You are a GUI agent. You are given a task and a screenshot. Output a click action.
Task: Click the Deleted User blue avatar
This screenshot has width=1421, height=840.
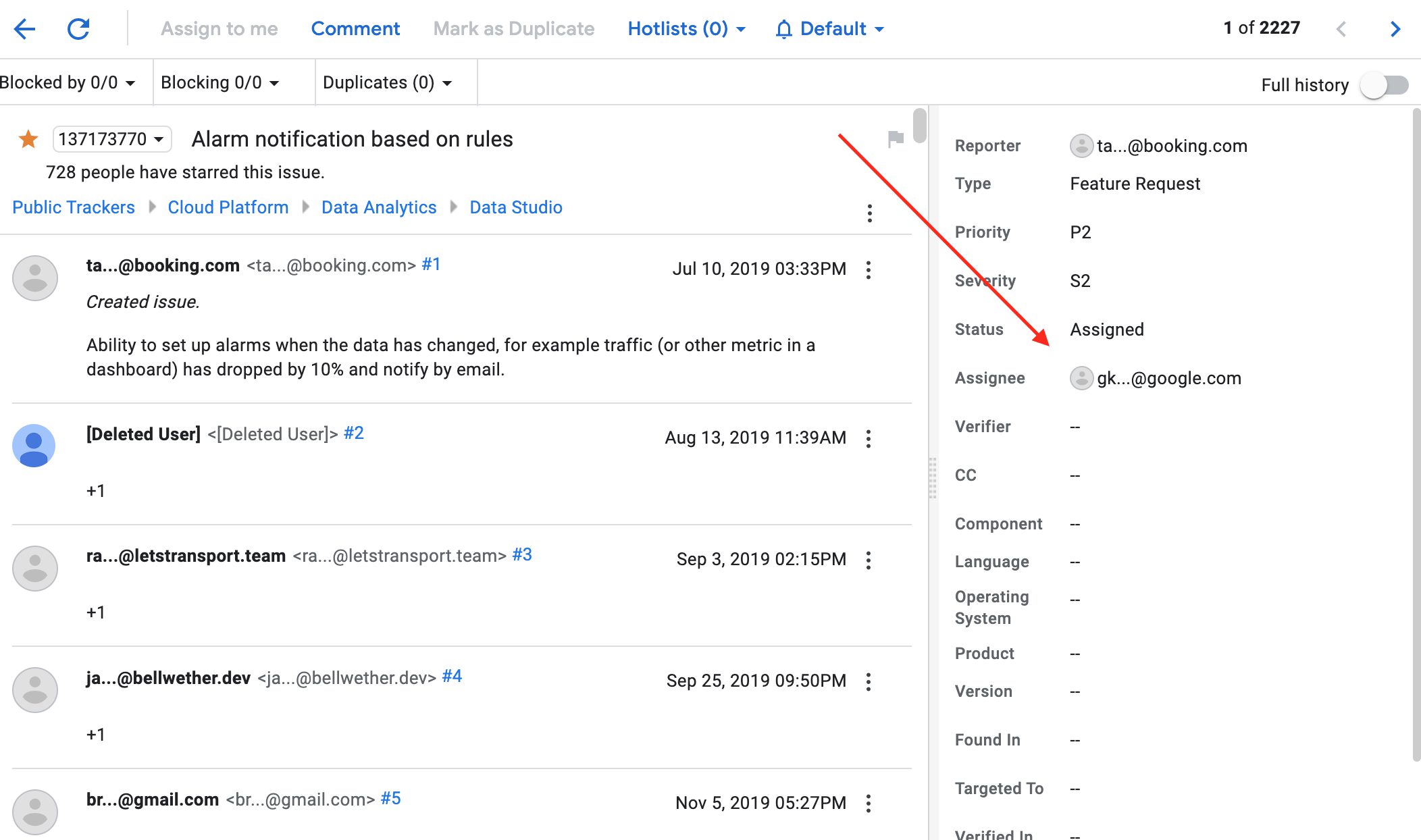[34, 446]
